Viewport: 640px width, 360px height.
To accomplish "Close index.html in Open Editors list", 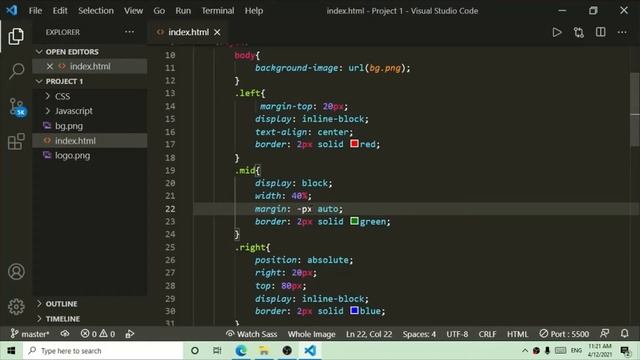I will pyautogui.click(x=50, y=66).
